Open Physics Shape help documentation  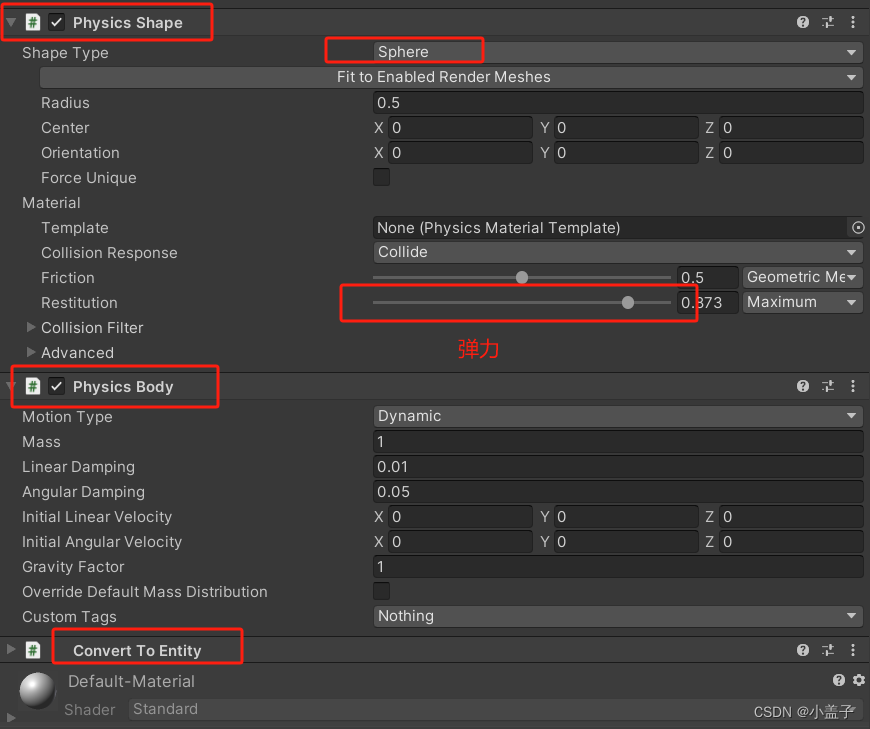click(x=803, y=21)
